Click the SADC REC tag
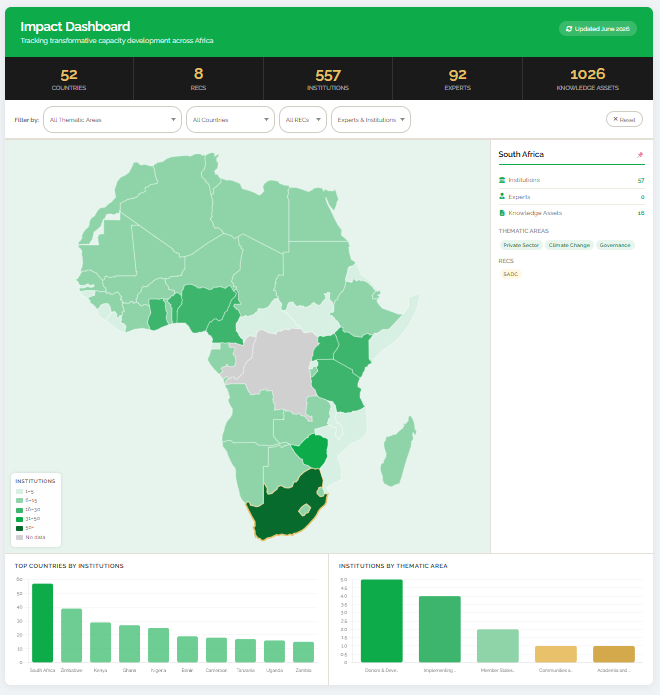The height and width of the screenshot is (695, 660). (510, 274)
